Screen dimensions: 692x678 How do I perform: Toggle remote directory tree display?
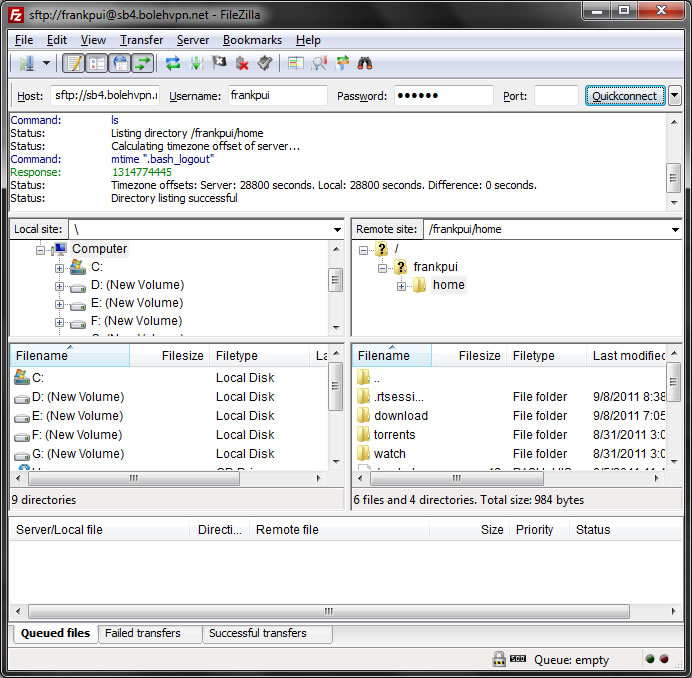pos(120,64)
